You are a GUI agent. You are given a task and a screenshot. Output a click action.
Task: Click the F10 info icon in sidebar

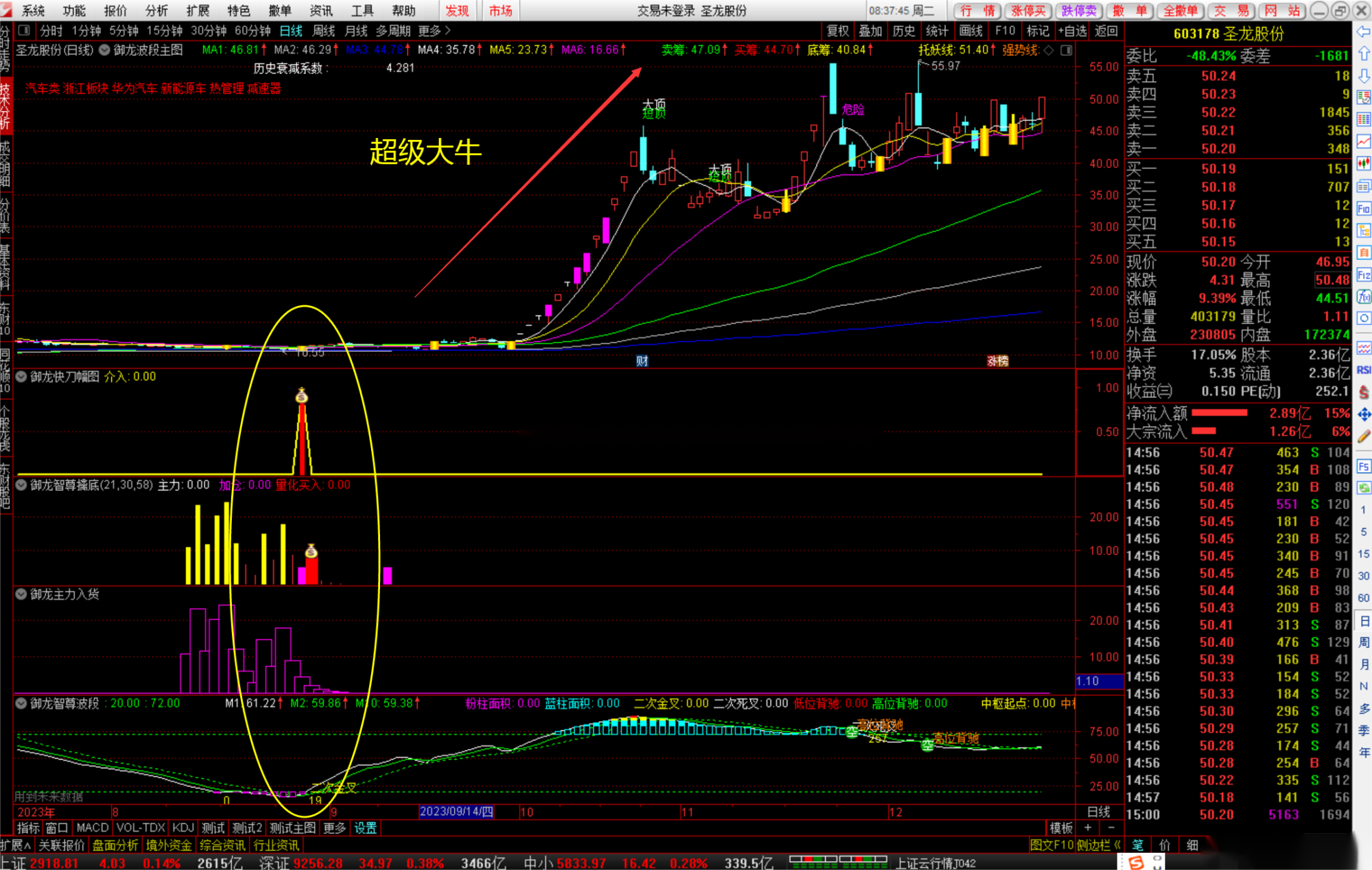point(1363,208)
